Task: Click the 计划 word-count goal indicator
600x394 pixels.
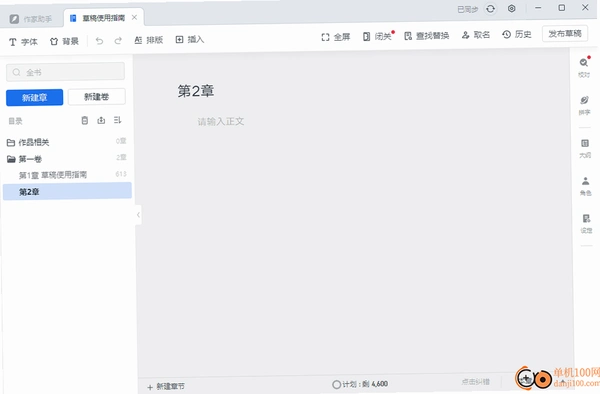Action: pyautogui.click(x=360, y=384)
